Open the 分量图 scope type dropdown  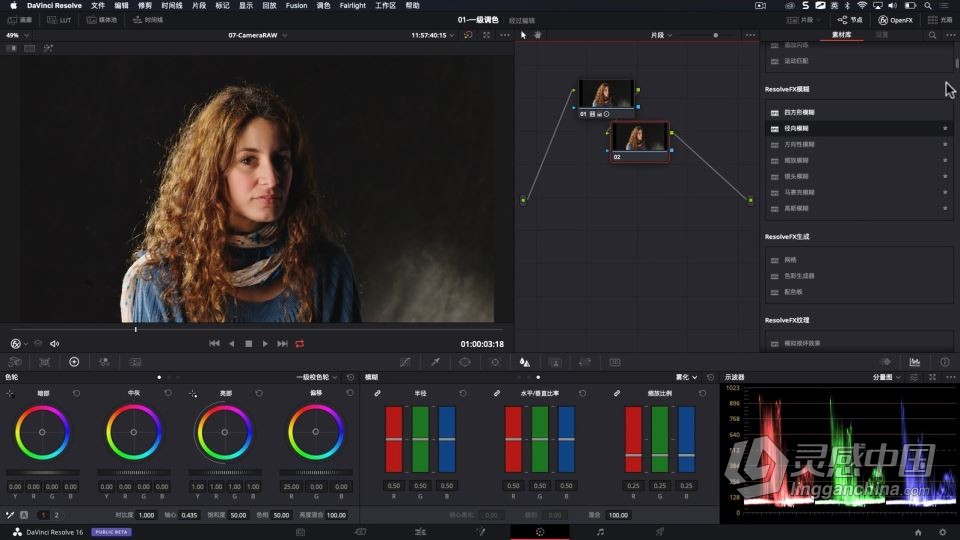[887, 377]
